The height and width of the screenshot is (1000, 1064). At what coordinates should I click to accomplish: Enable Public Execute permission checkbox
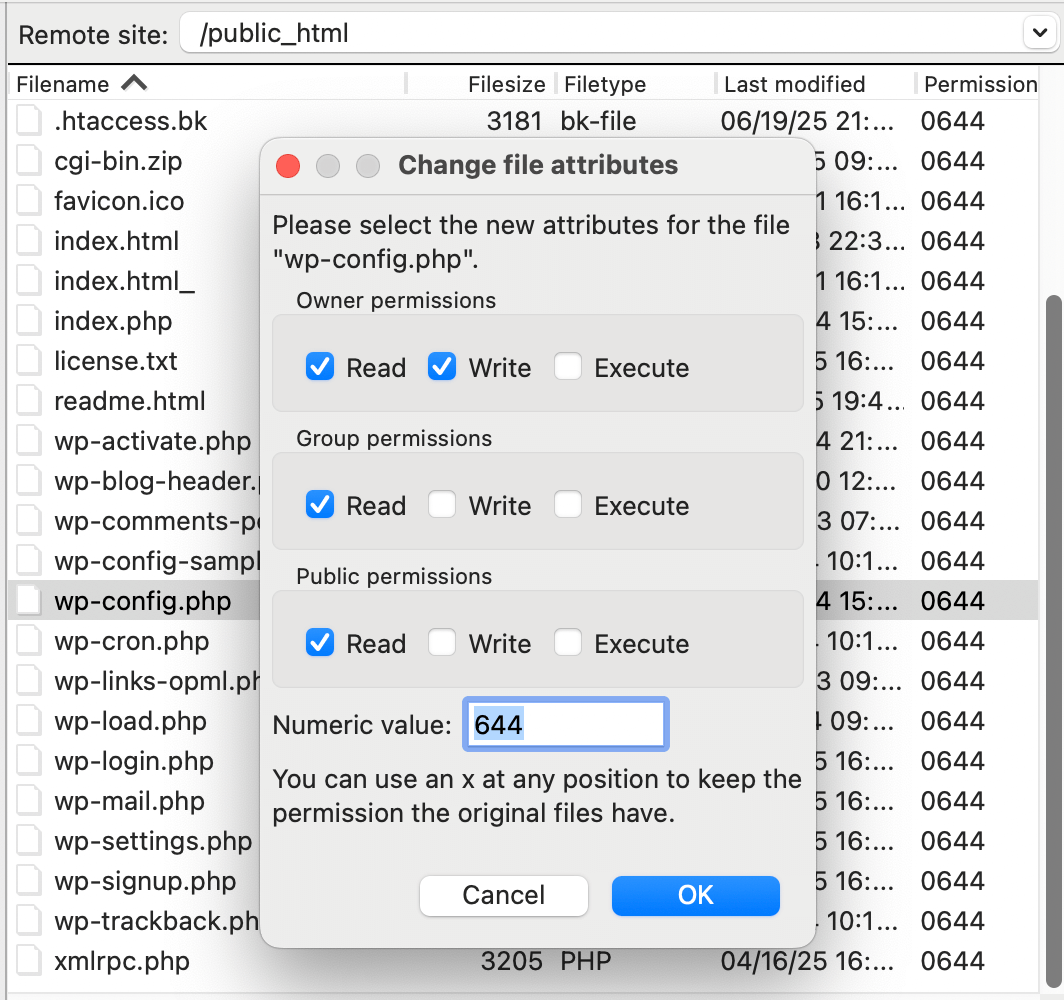(567, 642)
